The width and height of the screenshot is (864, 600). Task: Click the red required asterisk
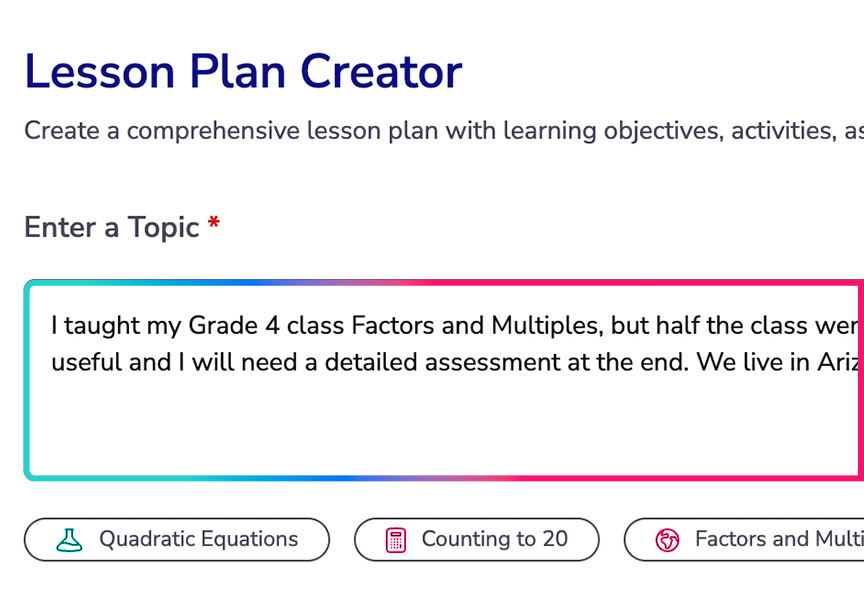click(x=214, y=225)
